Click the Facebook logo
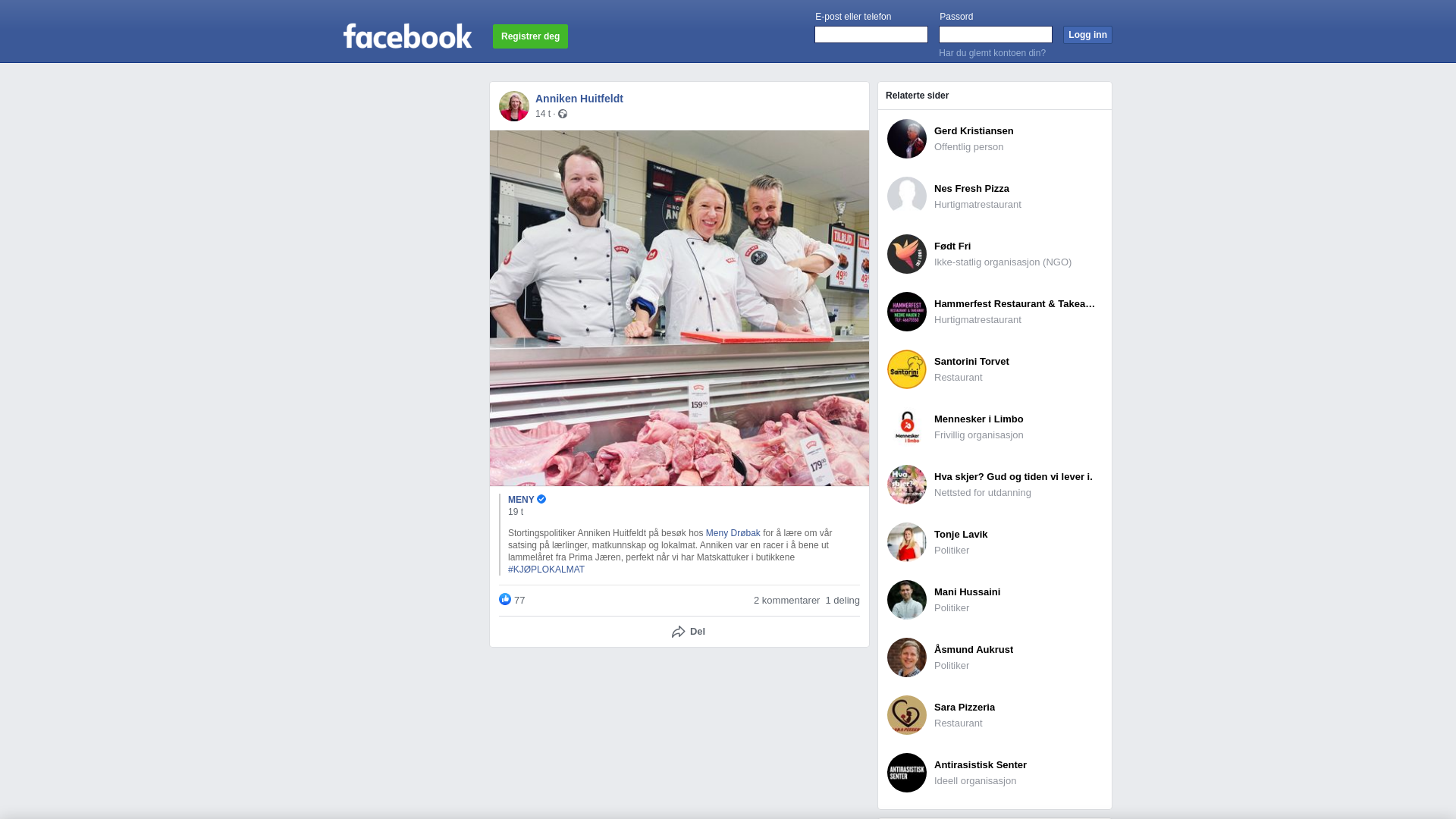 click(407, 36)
